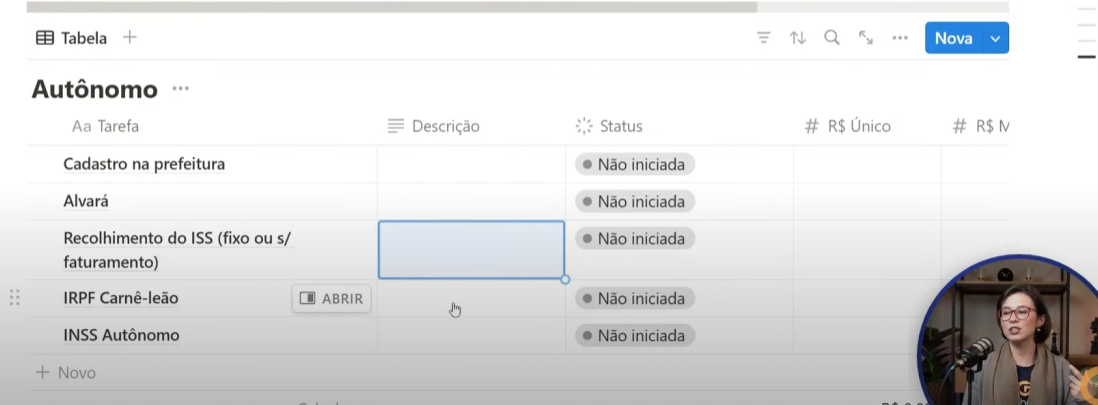Image resolution: width=1098 pixels, height=405 pixels.
Task: Open status selector for INSS Autônomo
Action: (634, 336)
